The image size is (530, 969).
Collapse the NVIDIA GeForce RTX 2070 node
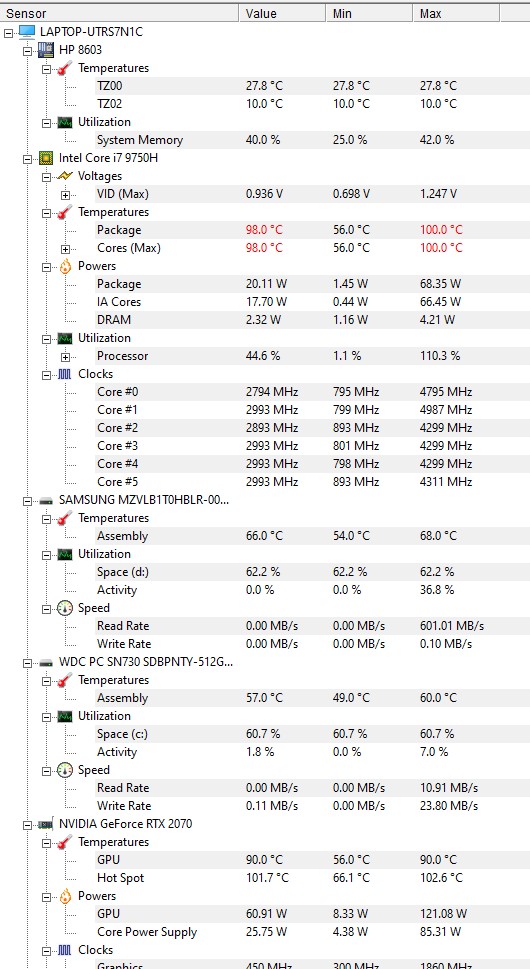27,825
